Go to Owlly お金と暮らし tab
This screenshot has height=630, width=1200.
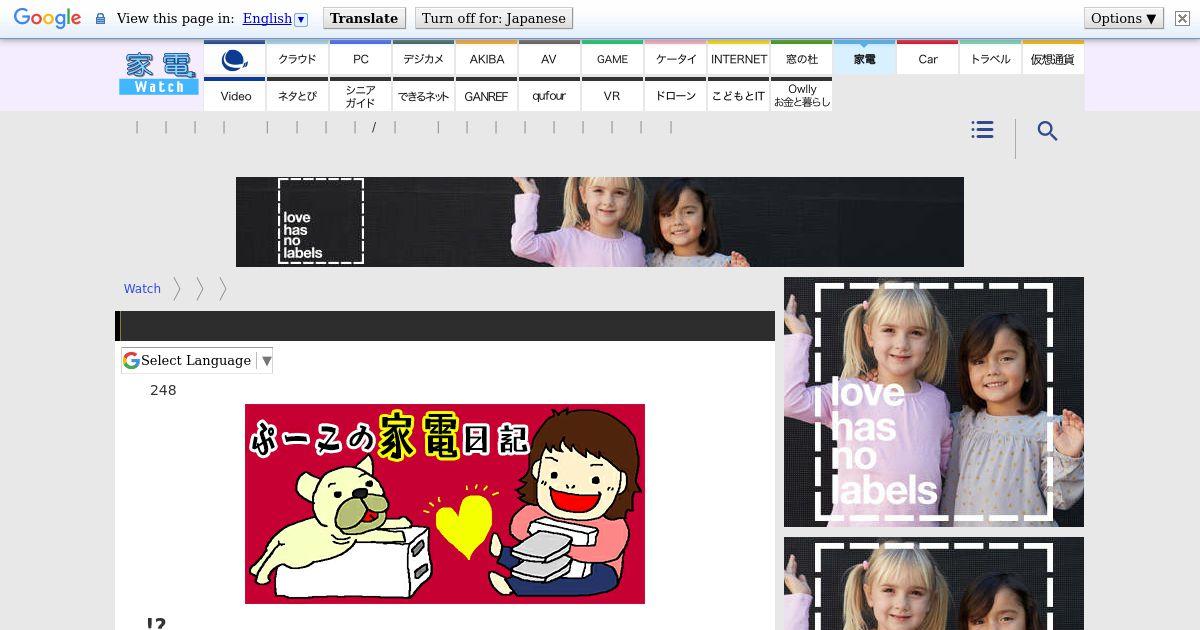click(801, 95)
